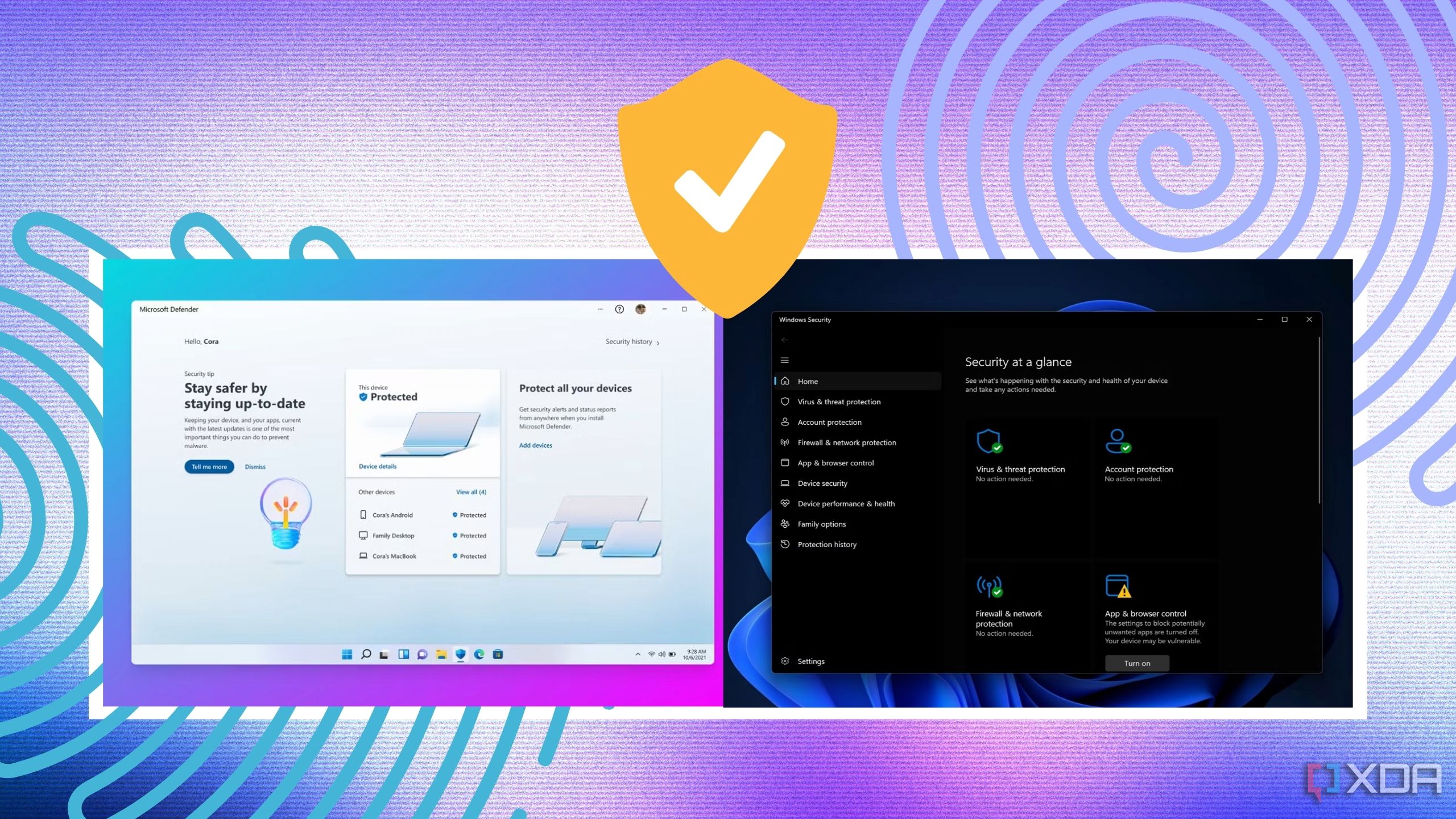Image resolution: width=1456 pixels, height=819 pixels.
Task: Select Windows Security hamburger menu
Action: coord(785,360)
